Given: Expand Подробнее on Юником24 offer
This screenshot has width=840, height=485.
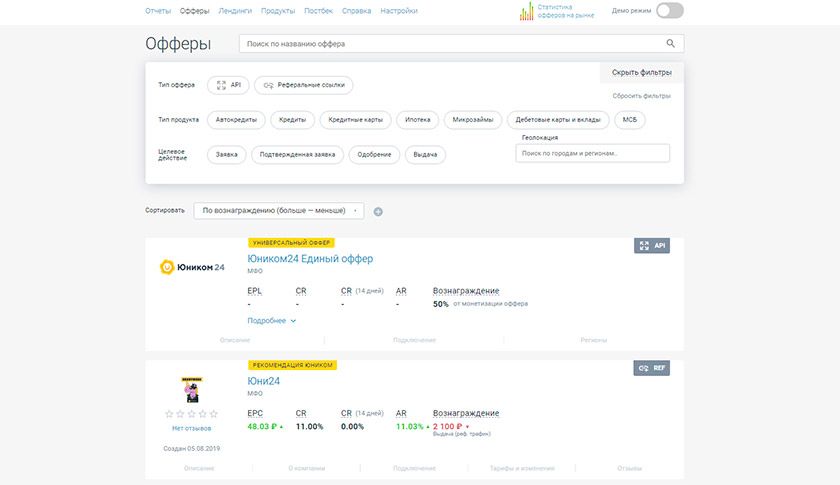Looking at the screenshot, I should pyautogui.click(x=272, y=320).
